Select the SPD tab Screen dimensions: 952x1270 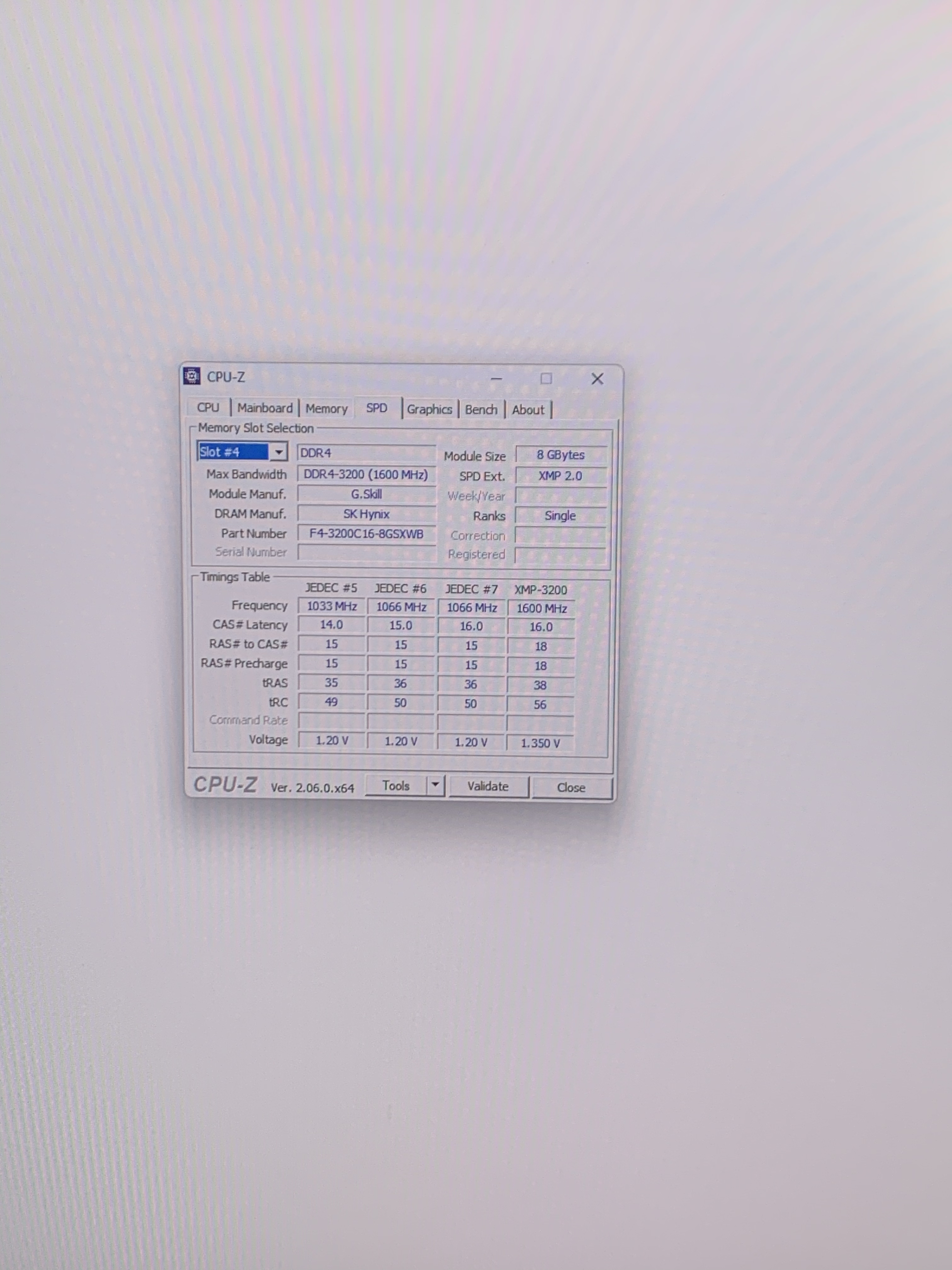pos(377,408)
